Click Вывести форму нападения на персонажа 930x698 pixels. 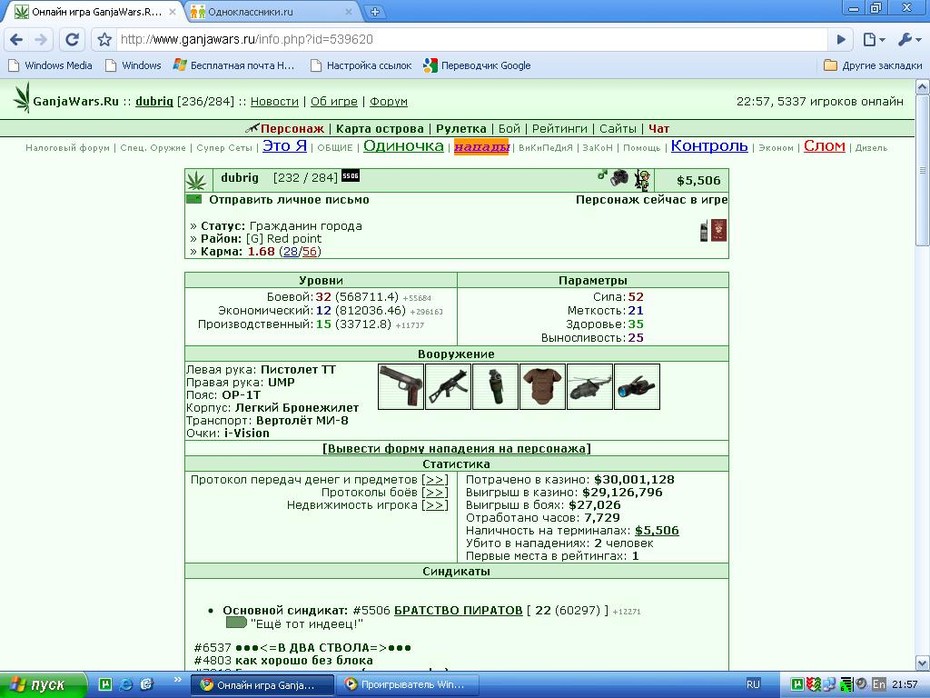tap(456, 448)
